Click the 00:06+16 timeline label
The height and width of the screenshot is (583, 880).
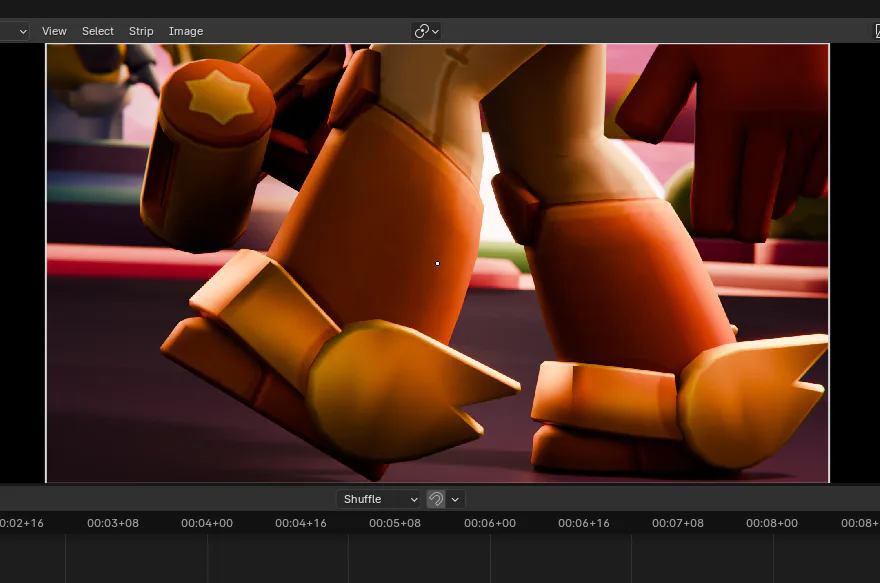click(584, 523)
